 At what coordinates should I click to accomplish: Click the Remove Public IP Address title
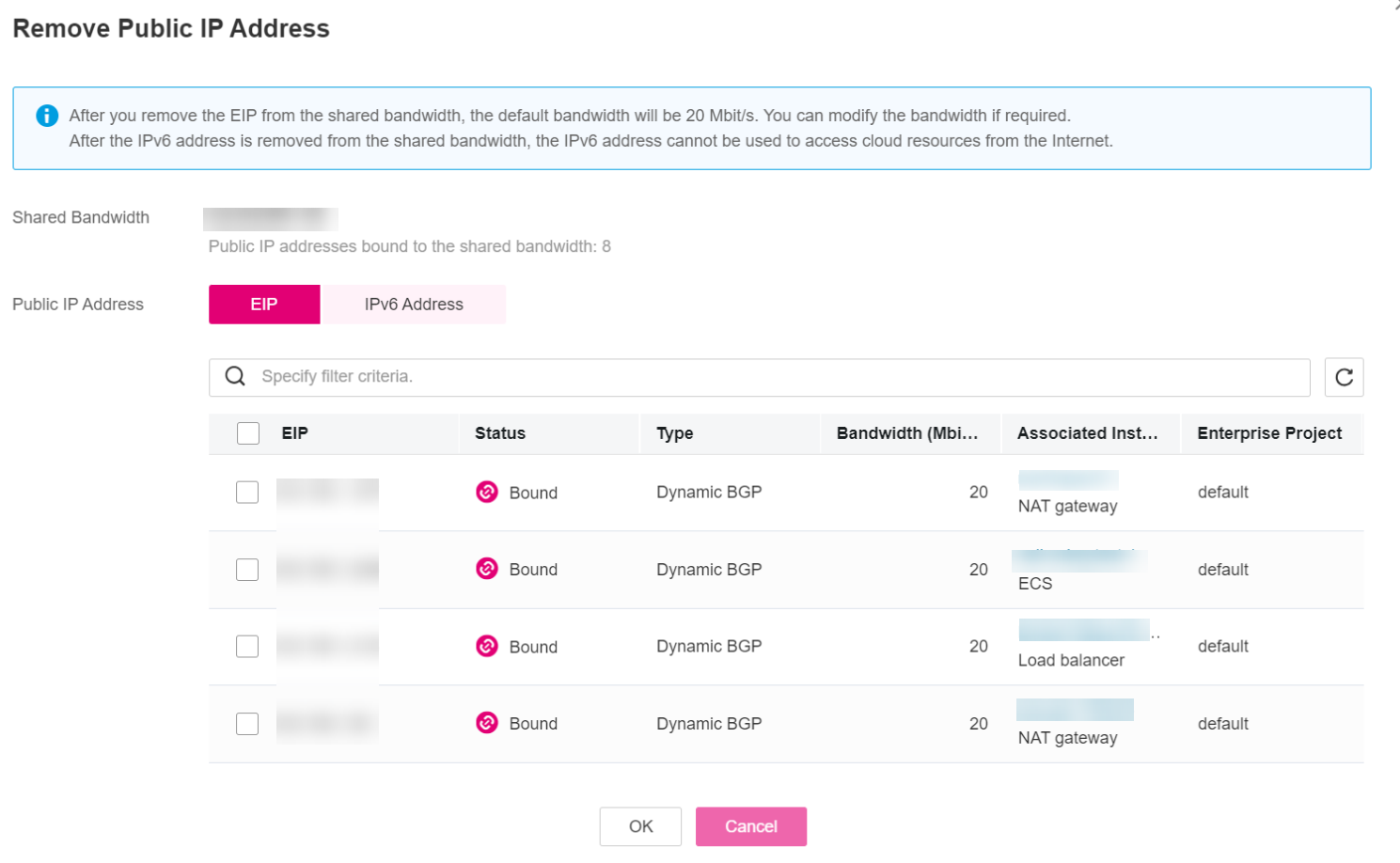point(171,28)
